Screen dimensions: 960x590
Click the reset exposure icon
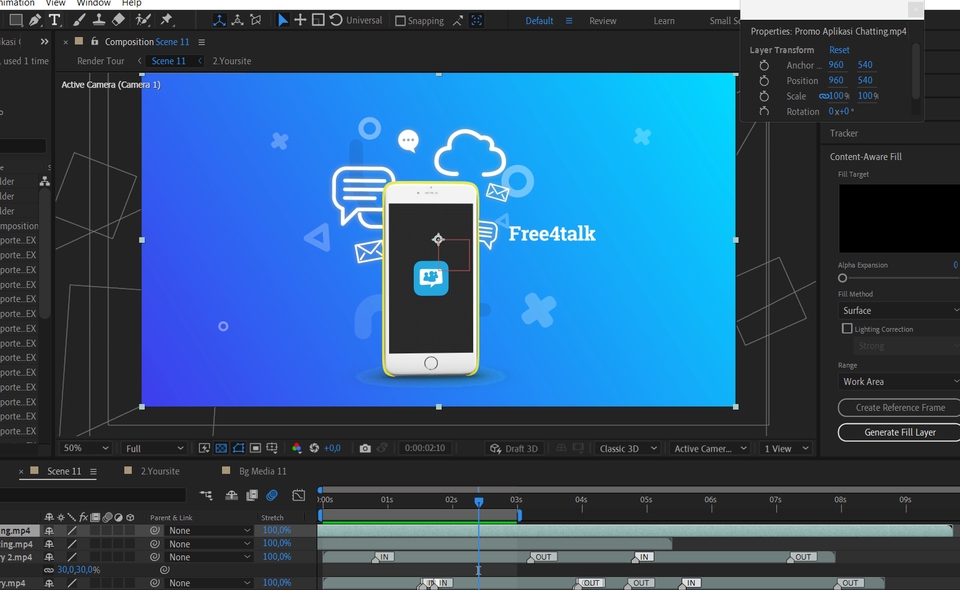[314, 448]
